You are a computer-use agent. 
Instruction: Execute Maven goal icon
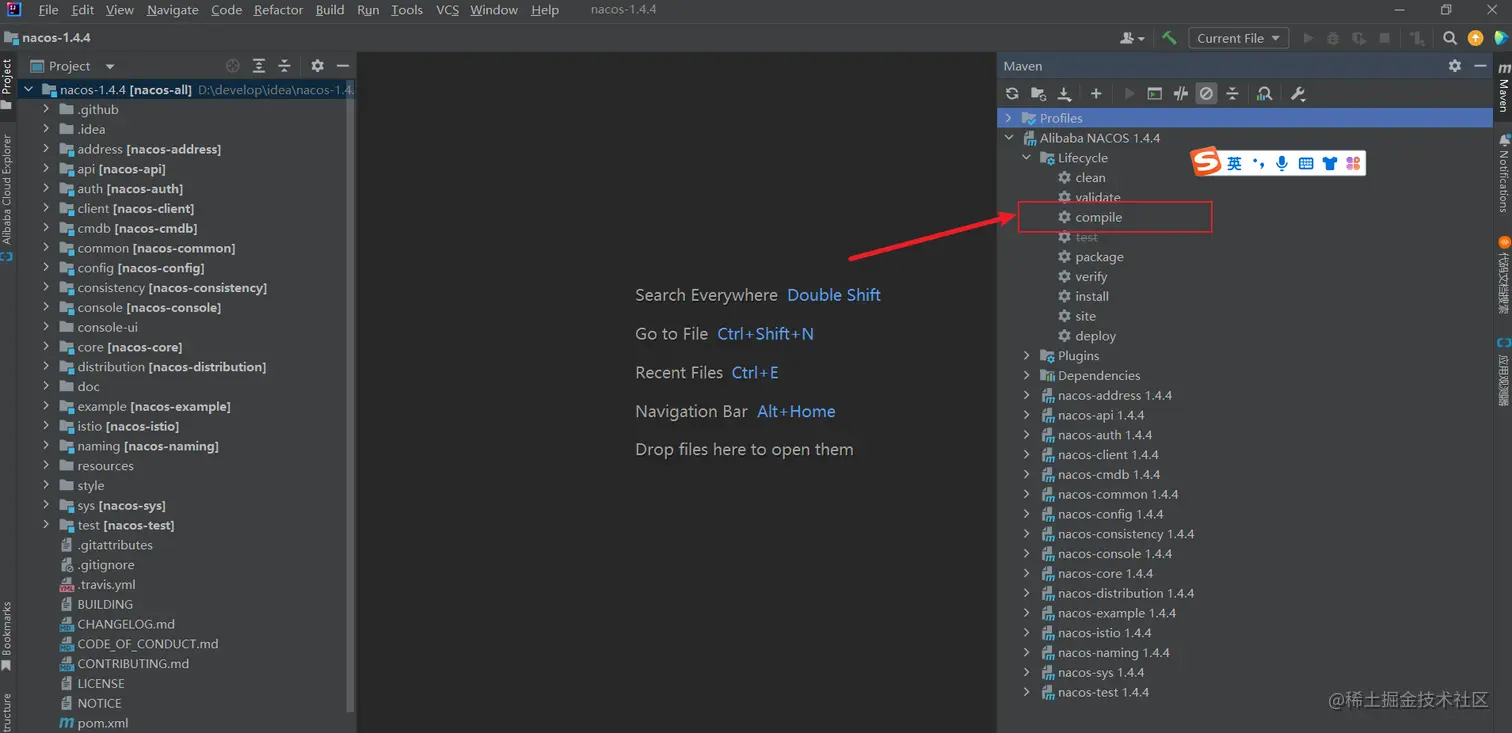(x=1154, y=93)
